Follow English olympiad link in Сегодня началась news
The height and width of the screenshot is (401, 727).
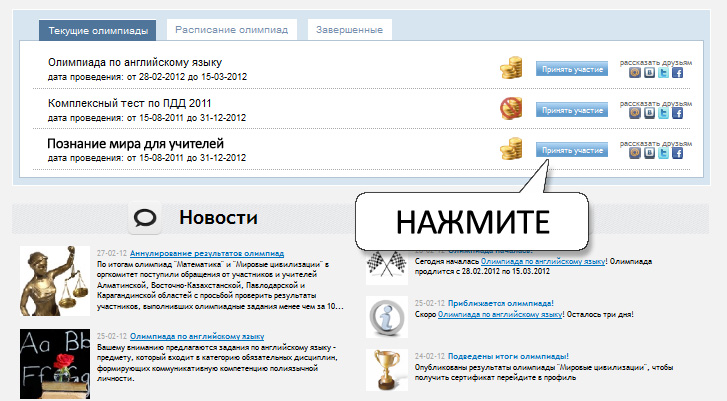pyautogui.click(x=543, y=261)
